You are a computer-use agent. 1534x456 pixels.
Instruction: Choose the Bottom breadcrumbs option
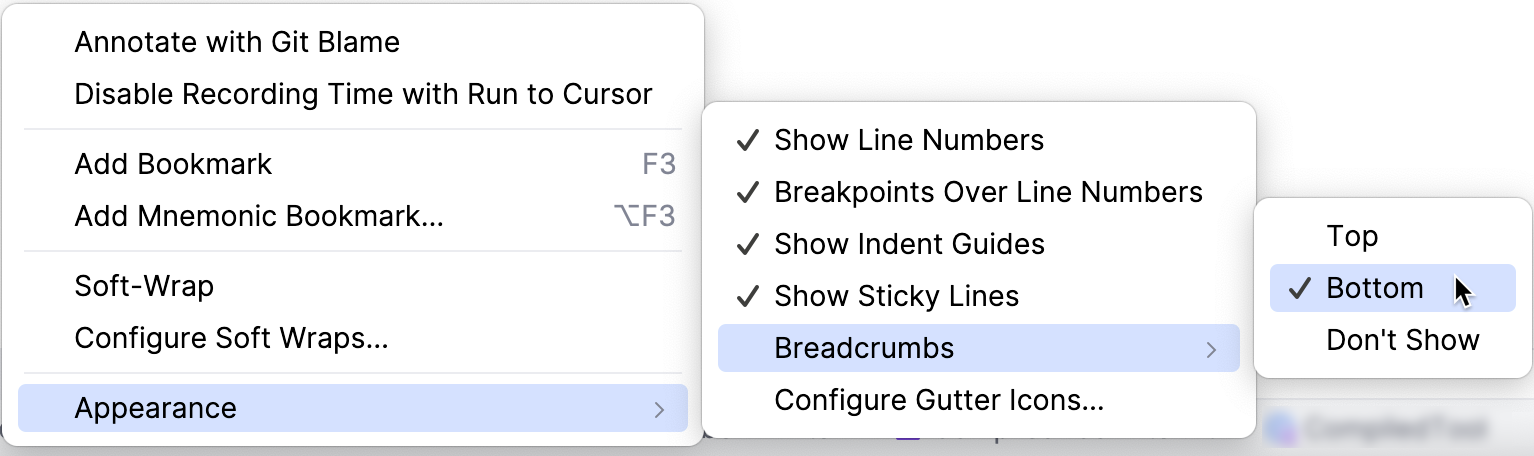coord(1374,288)
